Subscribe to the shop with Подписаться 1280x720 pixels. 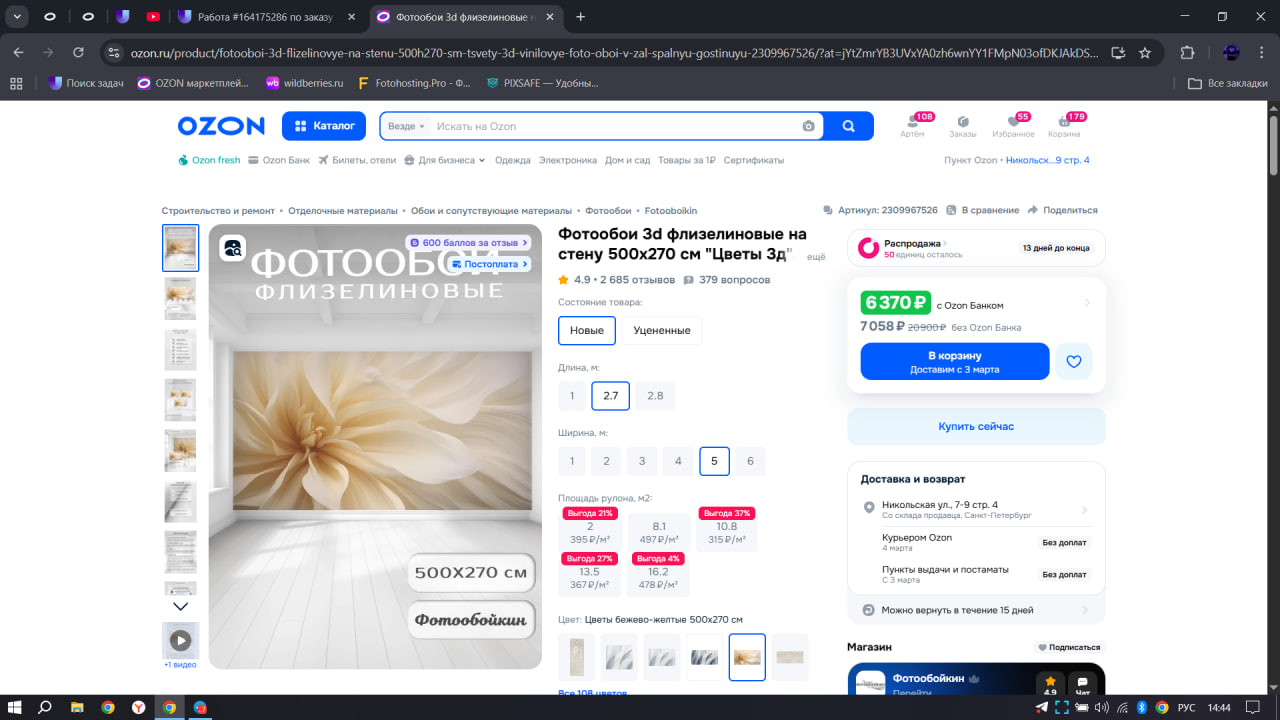(x=1070, y=647)
